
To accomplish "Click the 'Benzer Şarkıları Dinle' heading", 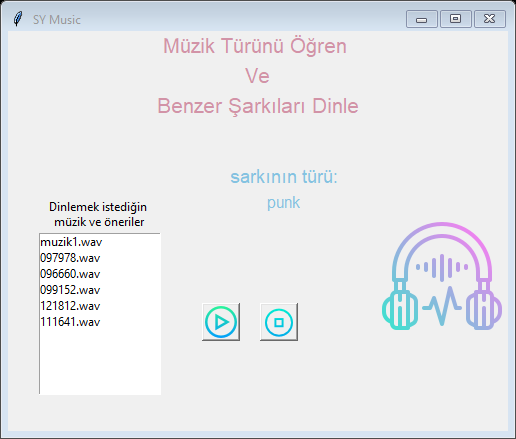I will [258, 106].
